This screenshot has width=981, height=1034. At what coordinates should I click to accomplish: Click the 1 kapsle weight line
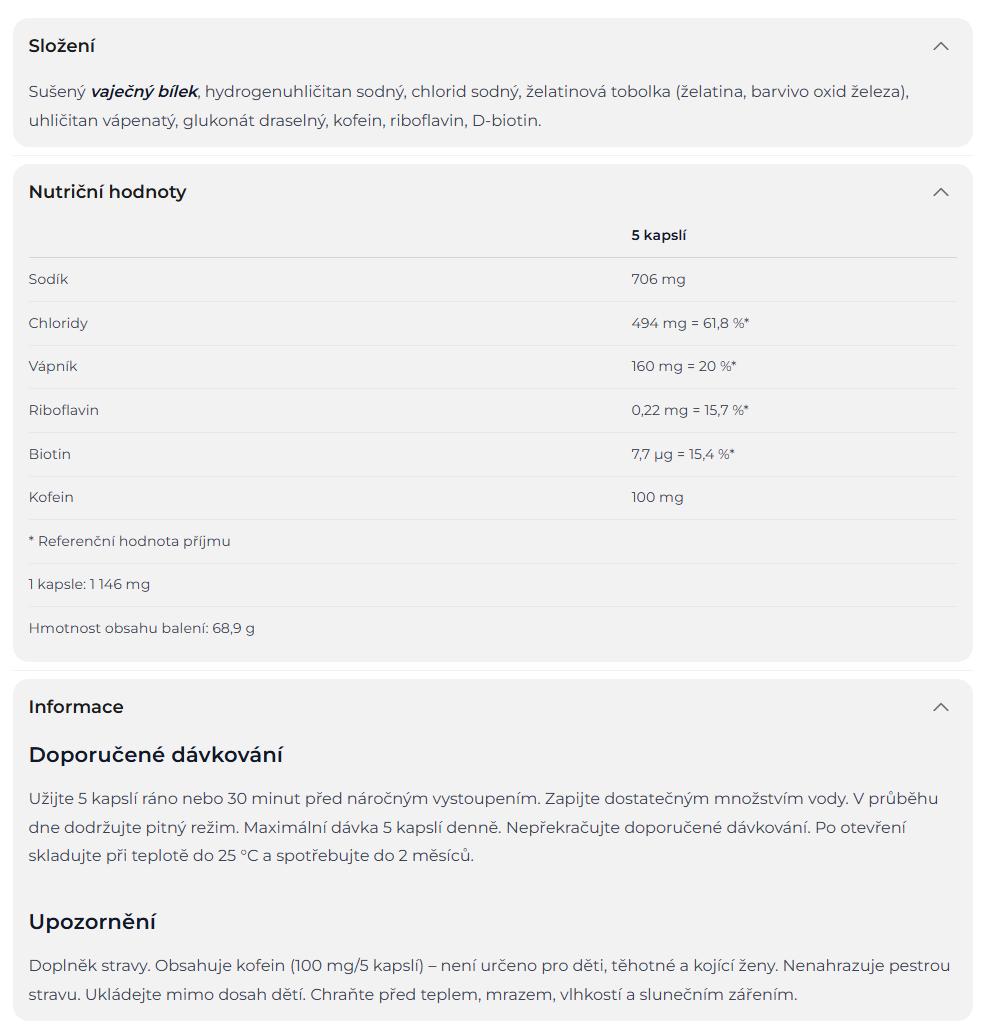point(89,584)
